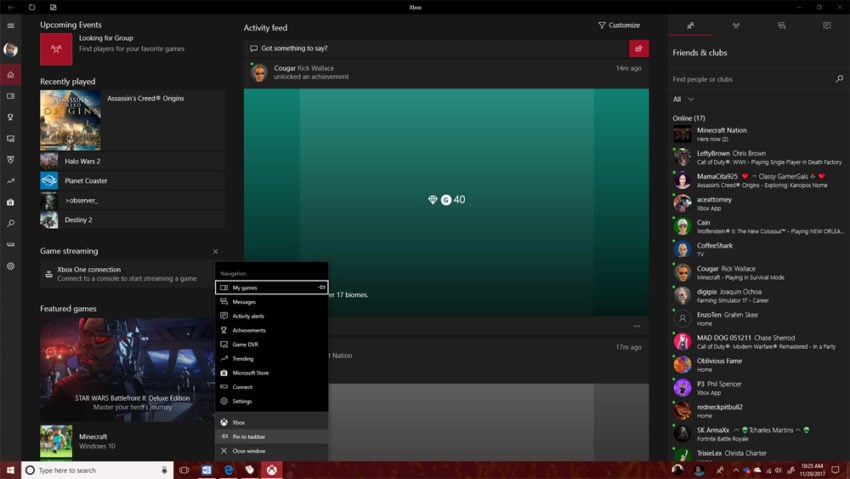The width and height of the screenshot is (850, 479).
Task: Open Microsoft Edge from taskbar
Action: pos(228,470)
